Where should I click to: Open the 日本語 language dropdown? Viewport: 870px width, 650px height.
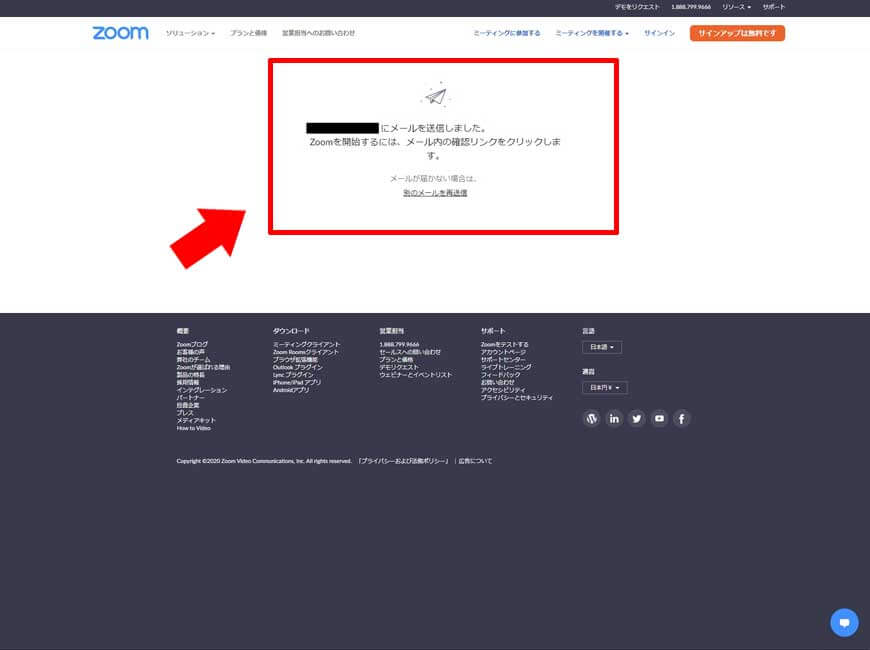click(602, 347)
